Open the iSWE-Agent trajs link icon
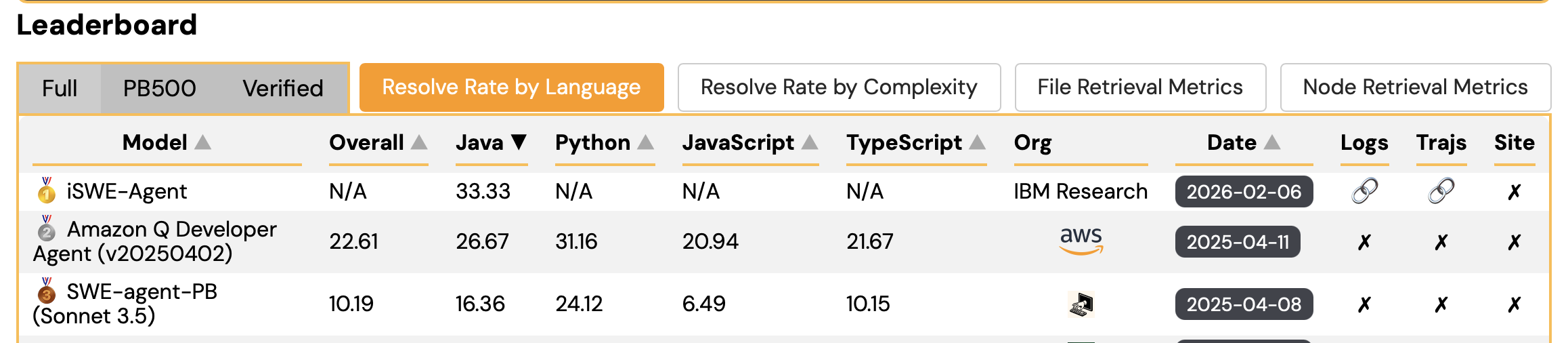 (1441, 191)
